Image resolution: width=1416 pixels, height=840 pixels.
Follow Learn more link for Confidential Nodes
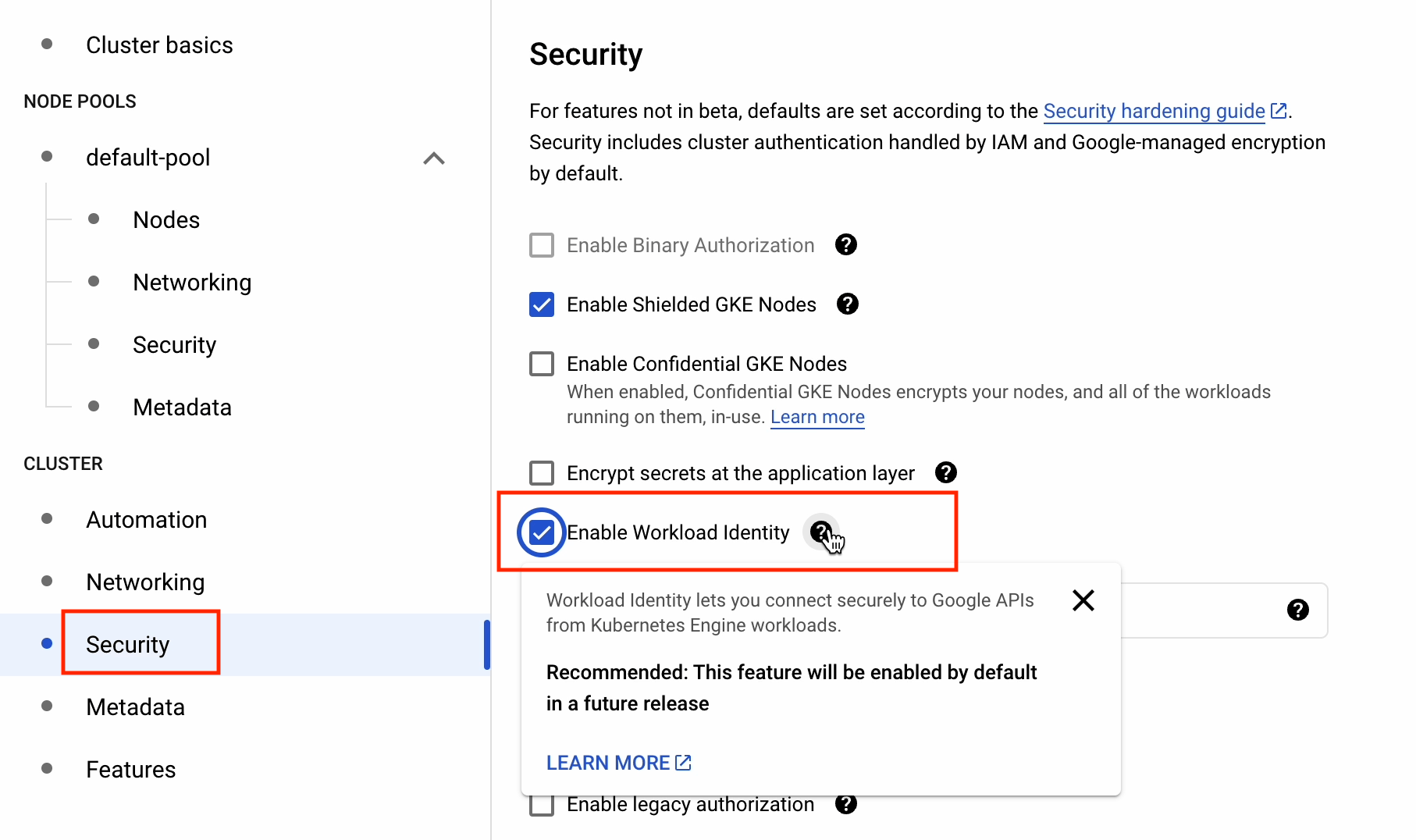817,418
